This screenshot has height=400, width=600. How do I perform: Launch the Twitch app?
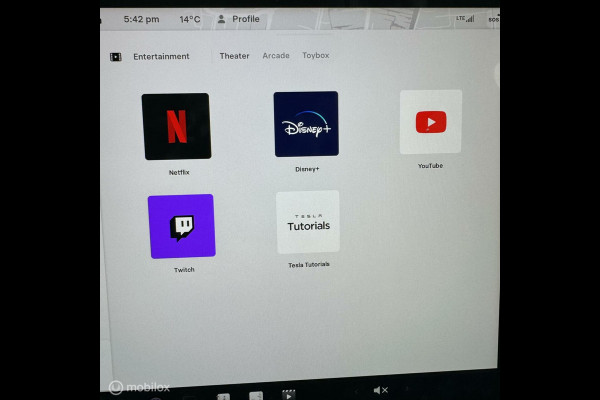(x=182, y=226)
